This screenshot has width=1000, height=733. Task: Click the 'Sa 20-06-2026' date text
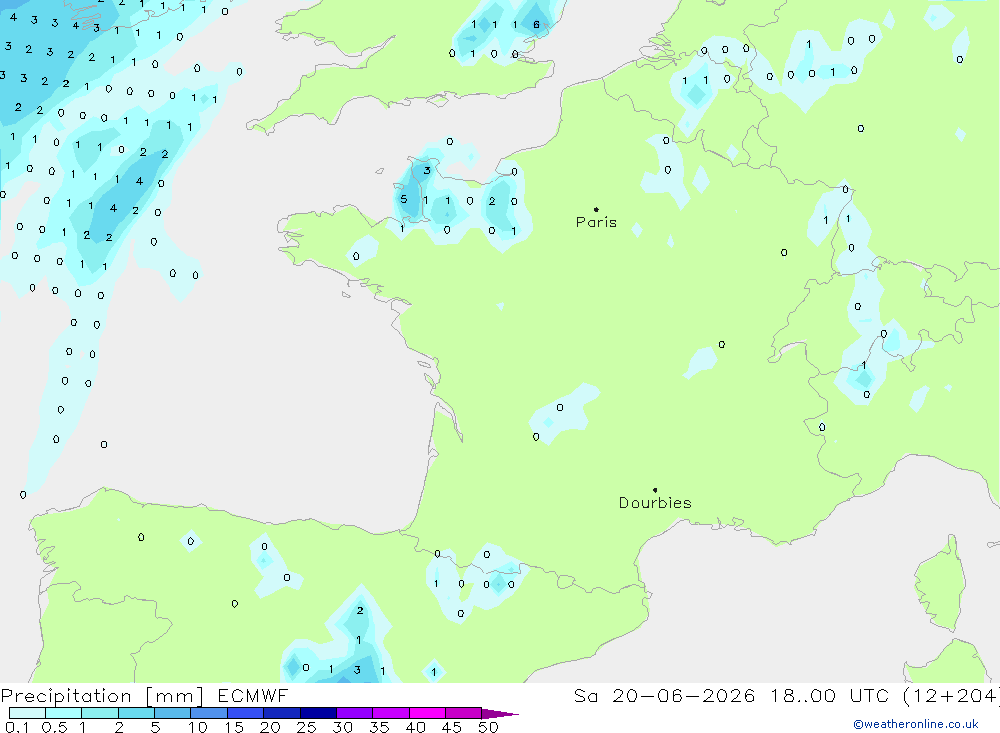(x=664, y=695)
